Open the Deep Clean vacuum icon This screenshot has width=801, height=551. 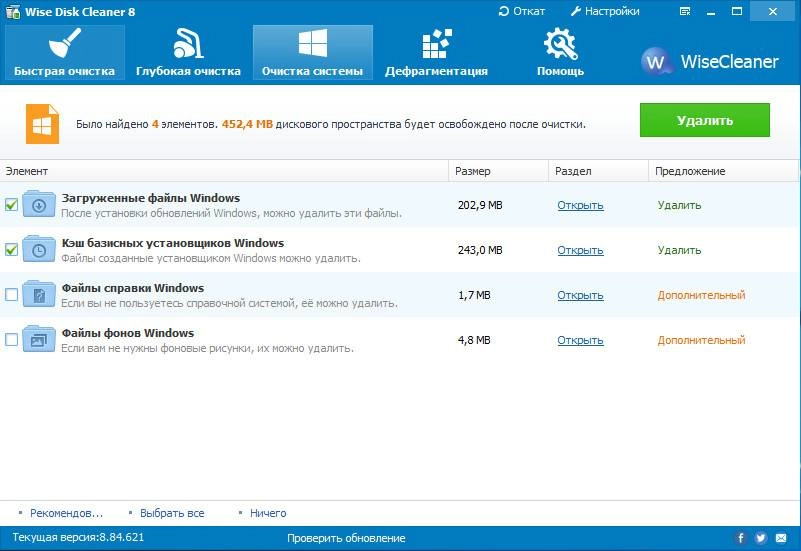point(188,43)
